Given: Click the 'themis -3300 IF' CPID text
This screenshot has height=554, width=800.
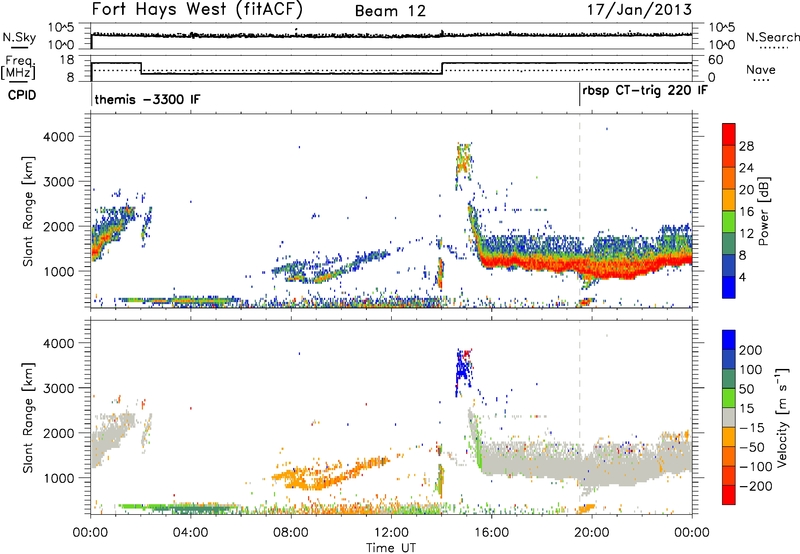Looking at the screenshot, I should click(147, 99).
